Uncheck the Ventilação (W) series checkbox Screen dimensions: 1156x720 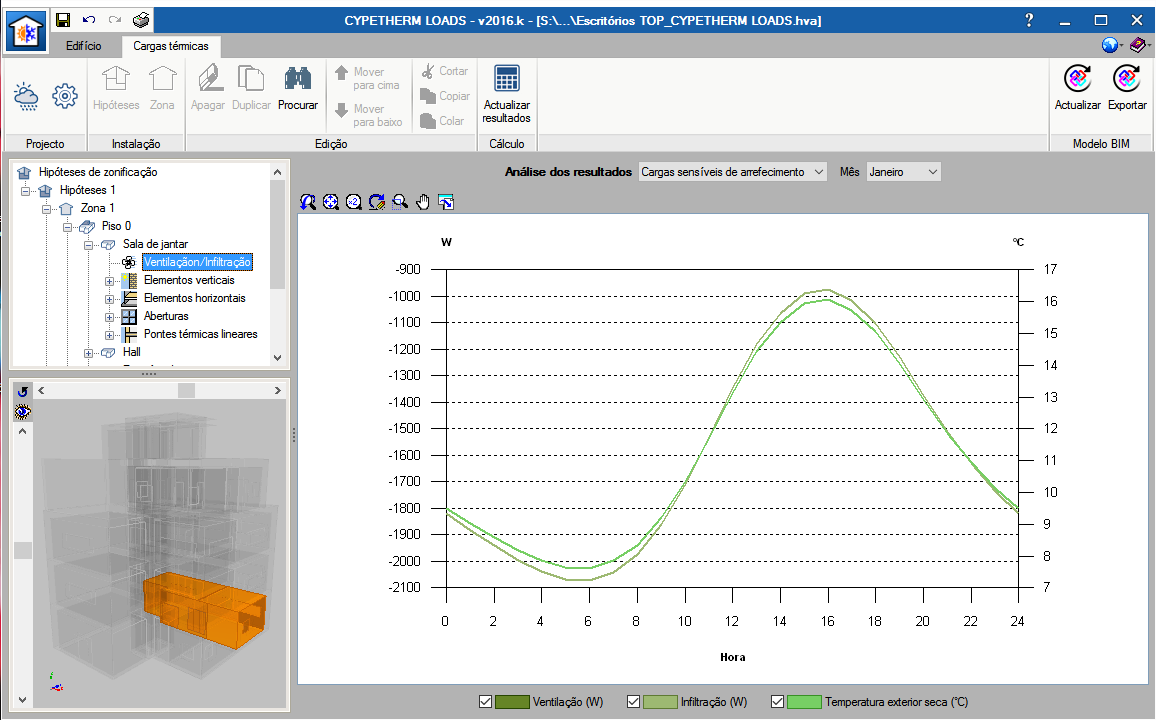point(485,702)
